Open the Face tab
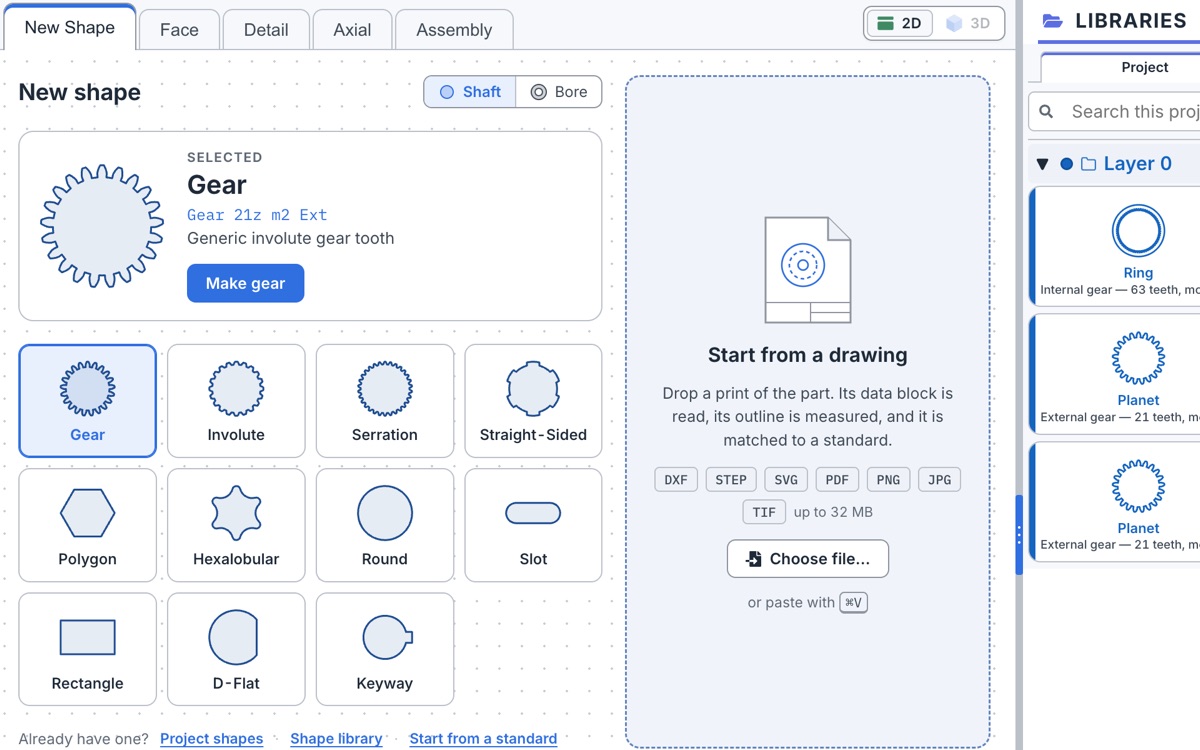Image resolution: width=1200 pixels, height=750 pixels. pos(179,30)
